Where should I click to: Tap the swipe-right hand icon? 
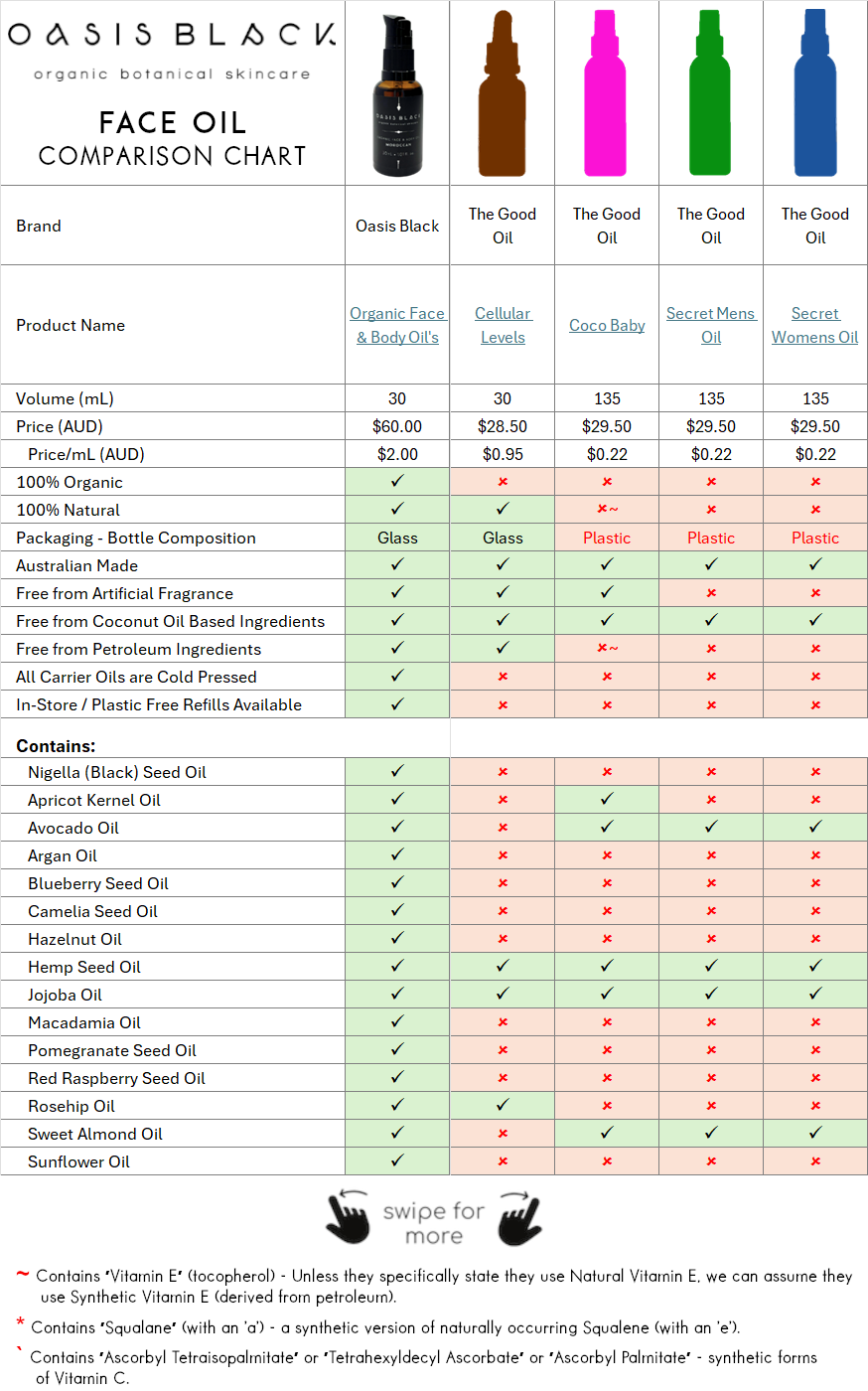pos(519,1217)
